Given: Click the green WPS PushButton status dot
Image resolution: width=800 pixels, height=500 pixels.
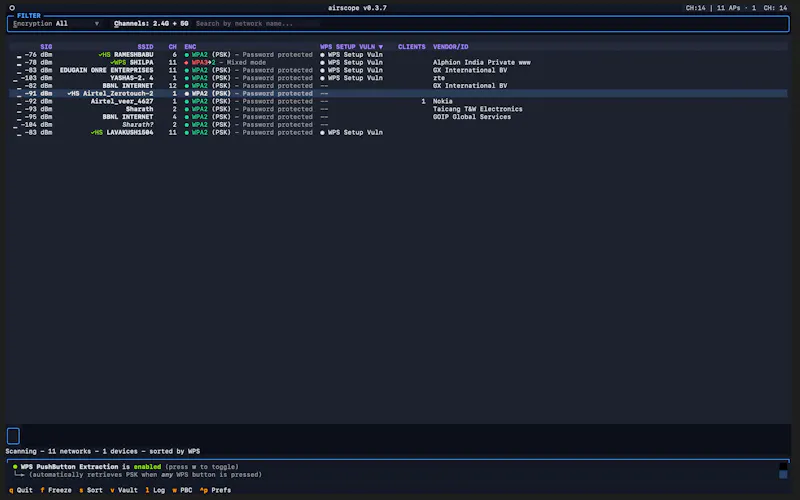Looking at the screenshot, I should click(x=15, y=467).
